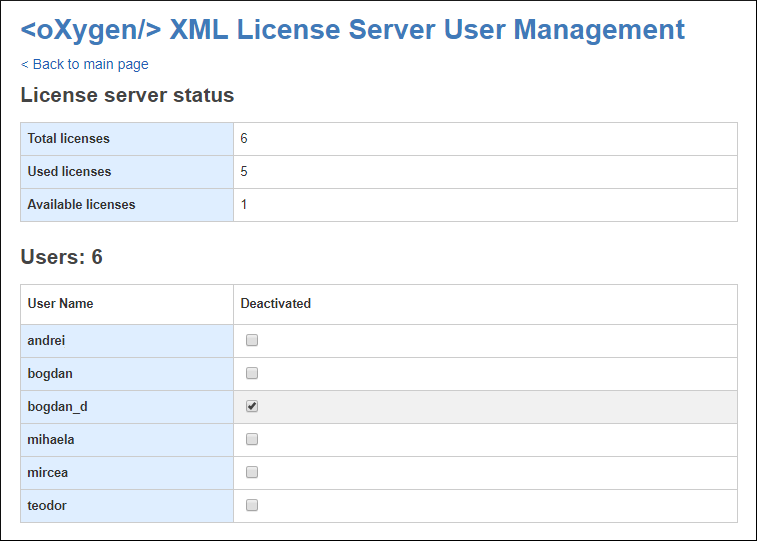757x541 pixels.
Task: Select the mircea user name cell
Action: pos(48,472)
